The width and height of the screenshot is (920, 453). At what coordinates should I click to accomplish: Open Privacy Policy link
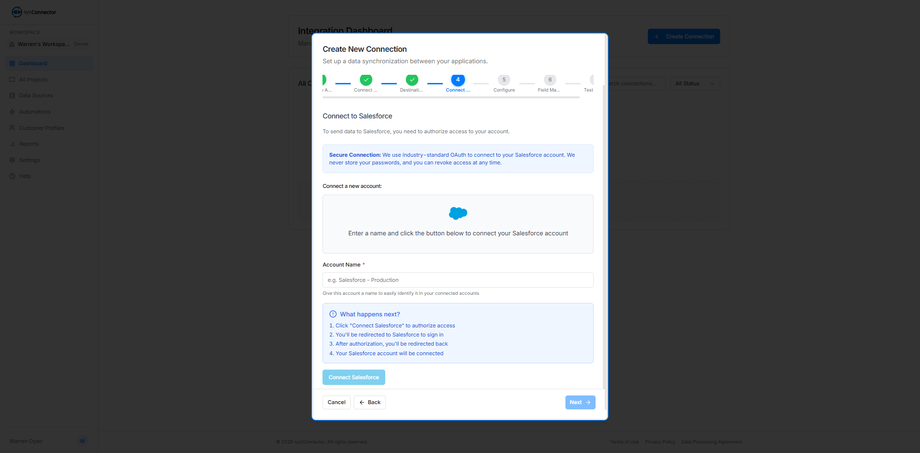[660, 442]
